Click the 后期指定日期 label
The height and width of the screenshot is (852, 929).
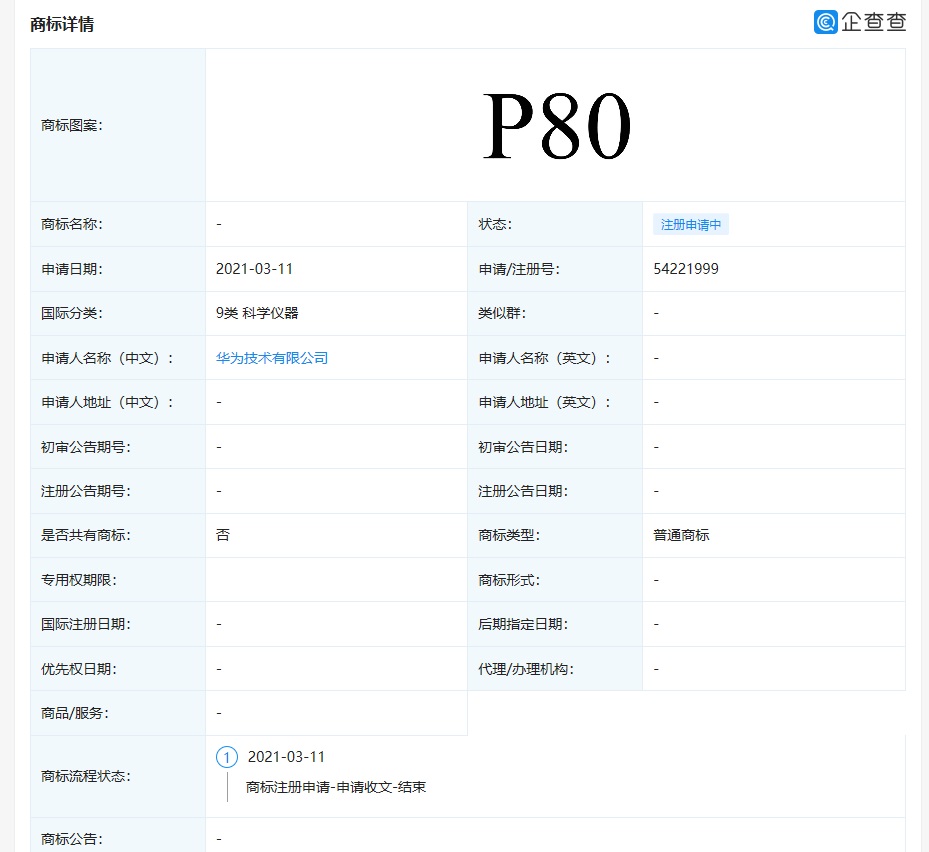[523, 624]
